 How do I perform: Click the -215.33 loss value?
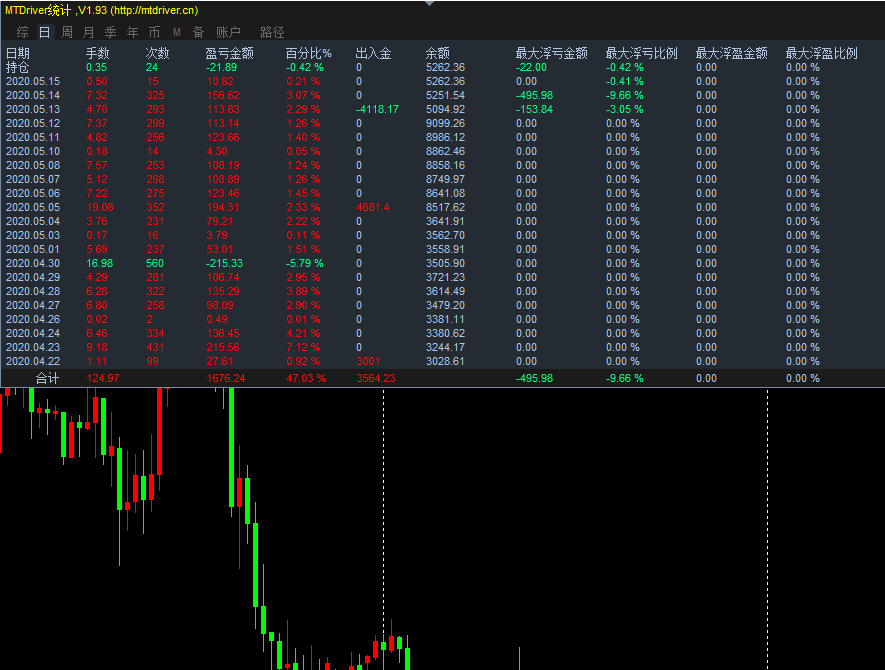click(224, 263)
